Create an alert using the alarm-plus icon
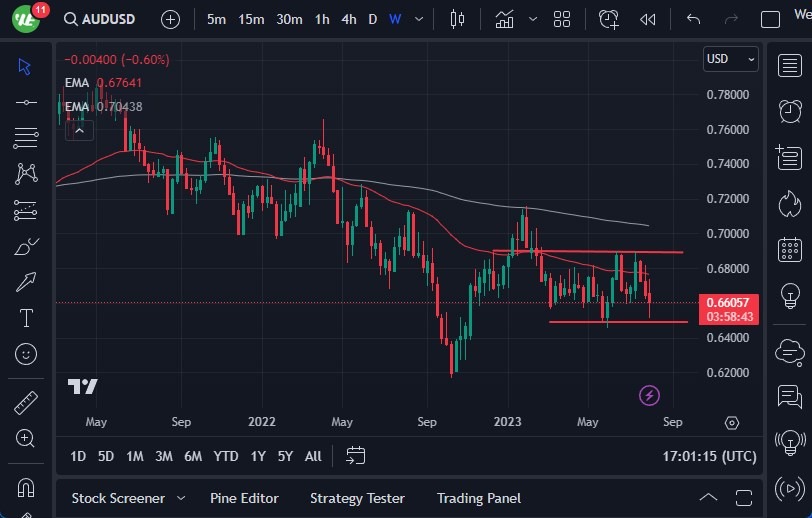The image size is (812, 518). 608,19
